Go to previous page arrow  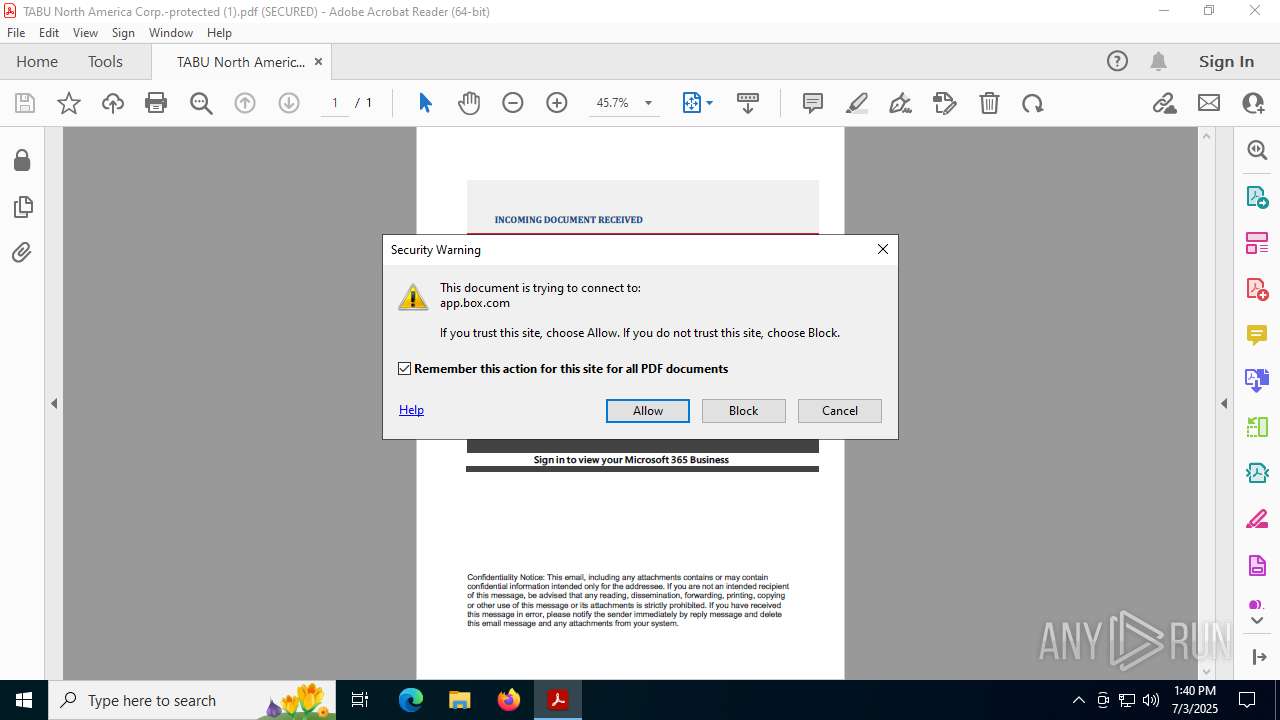pos(245,103)
